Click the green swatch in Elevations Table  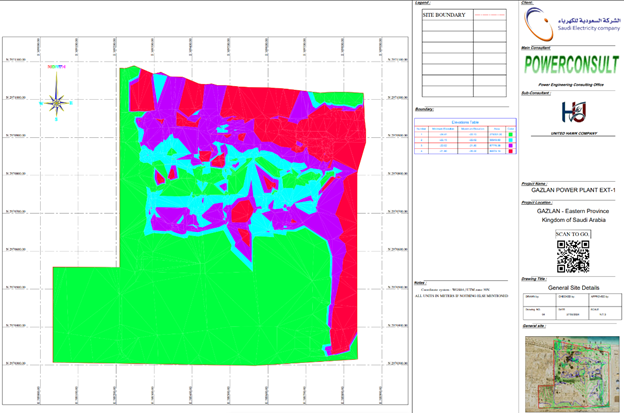[x=511, y=135]
